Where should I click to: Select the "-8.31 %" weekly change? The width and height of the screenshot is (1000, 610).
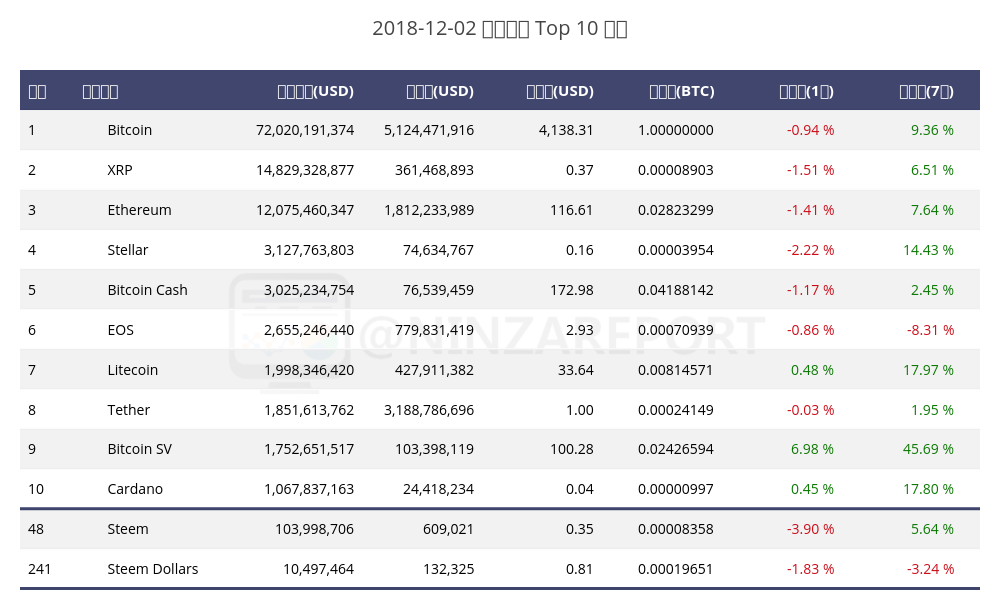coord(930,331)
